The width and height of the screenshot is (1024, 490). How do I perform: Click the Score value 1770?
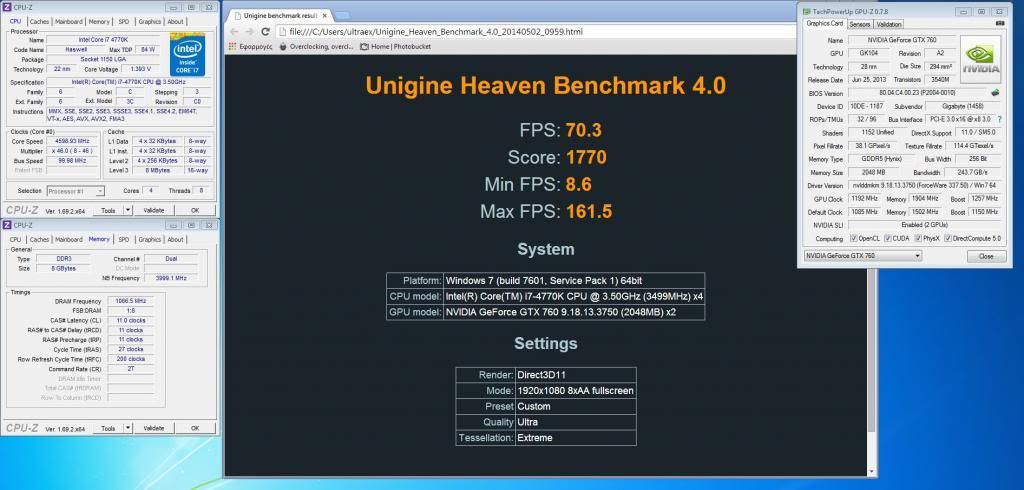(586, 157)
